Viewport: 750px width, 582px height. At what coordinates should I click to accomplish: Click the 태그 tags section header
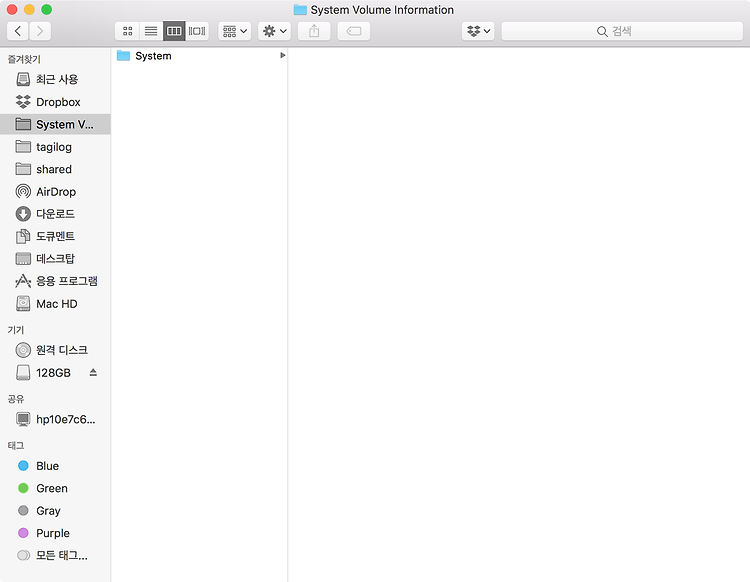16,446
